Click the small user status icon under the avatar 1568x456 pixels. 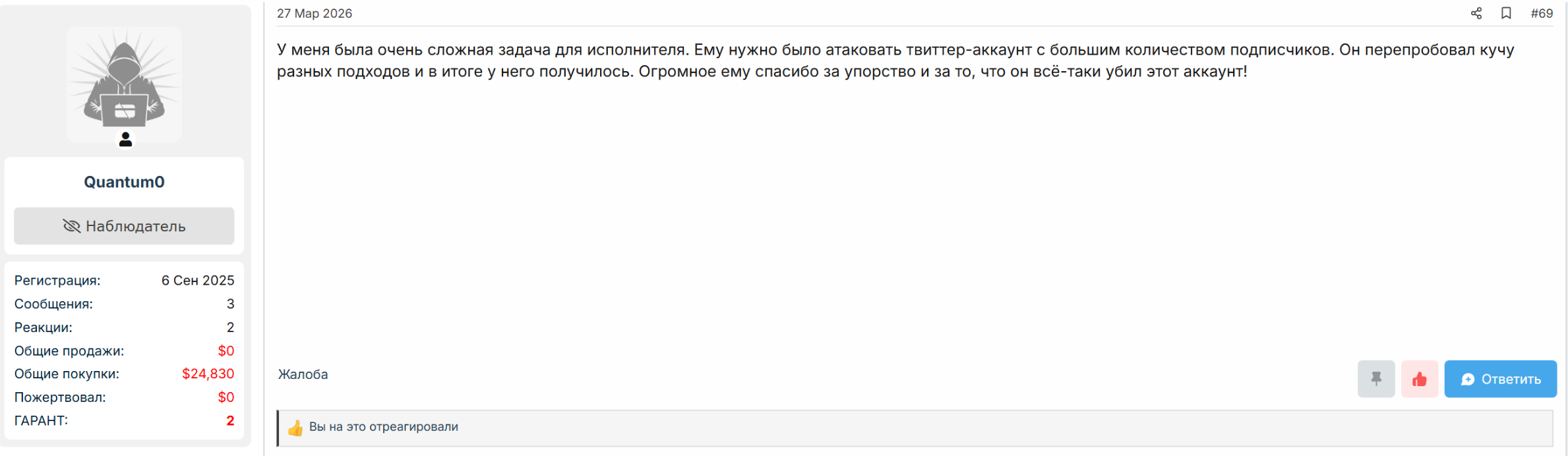tap(125, 140)
